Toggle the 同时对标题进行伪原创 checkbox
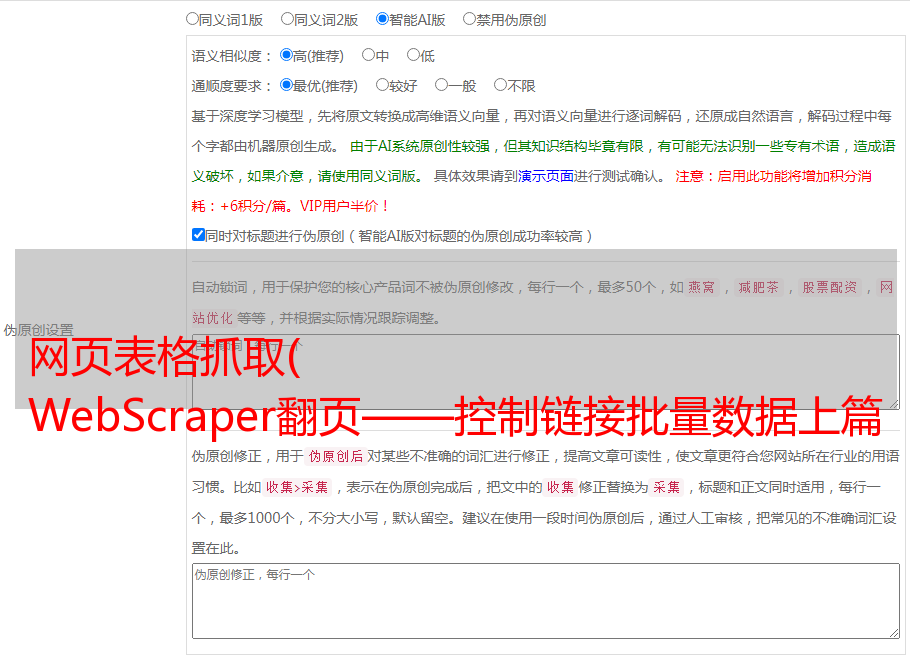The width and height of the screenshot is (911, 658). (x=198, y=235)
